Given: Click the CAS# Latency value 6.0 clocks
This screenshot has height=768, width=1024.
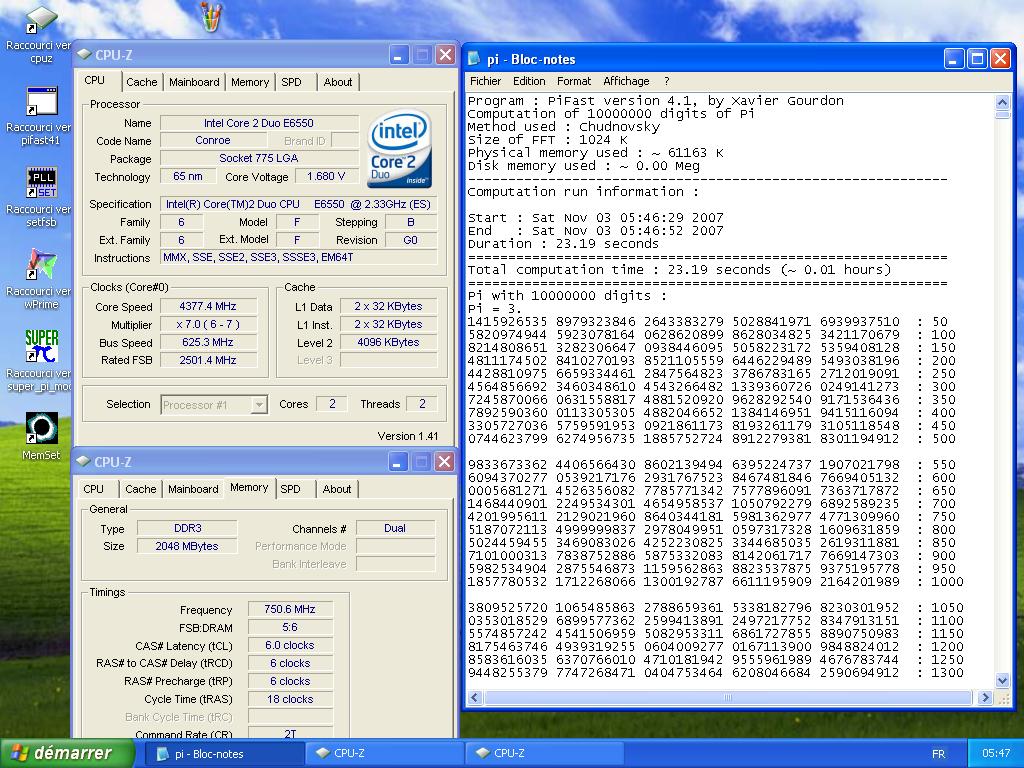Looking at the screenshot, I should click(x=290, y=645).
